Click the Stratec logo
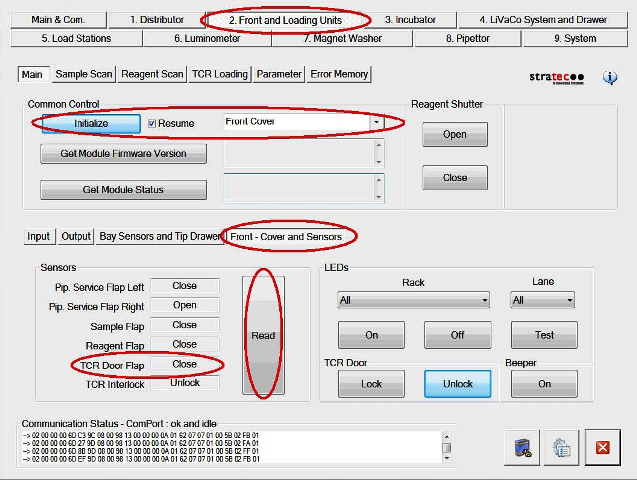637x480 pixels. point(556,77)
